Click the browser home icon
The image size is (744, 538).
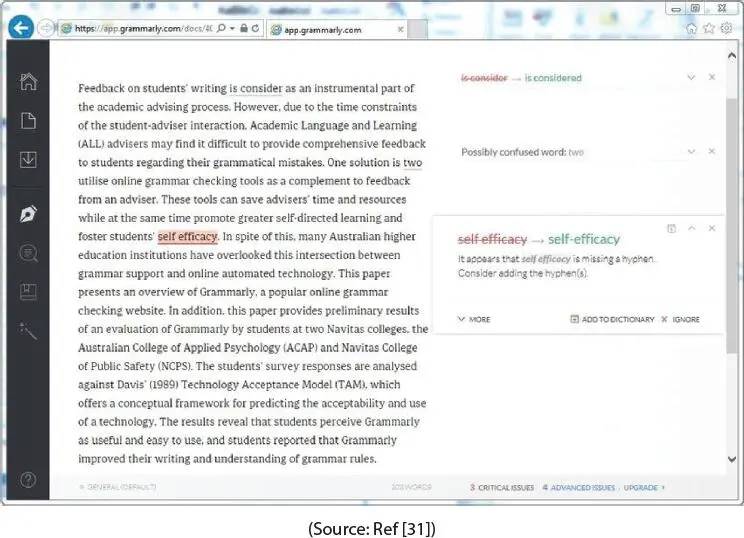pyautogui.click(x=691, y=29)
